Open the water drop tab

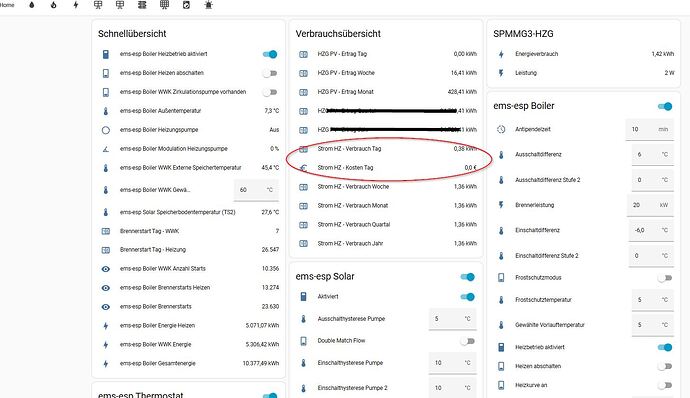coord(32,5)
